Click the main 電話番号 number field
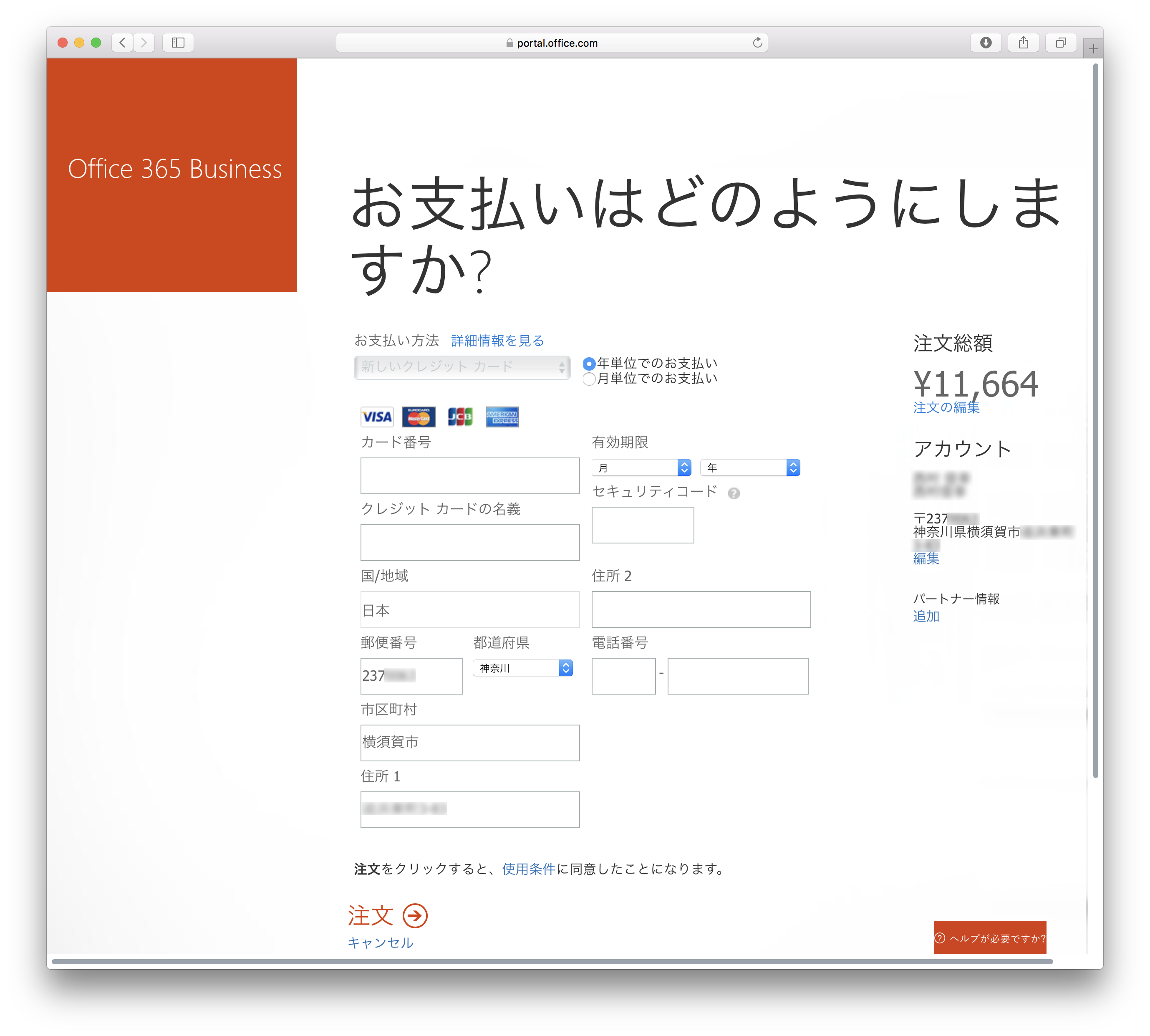1150x1036 pixels. click(x=737, y=676)
